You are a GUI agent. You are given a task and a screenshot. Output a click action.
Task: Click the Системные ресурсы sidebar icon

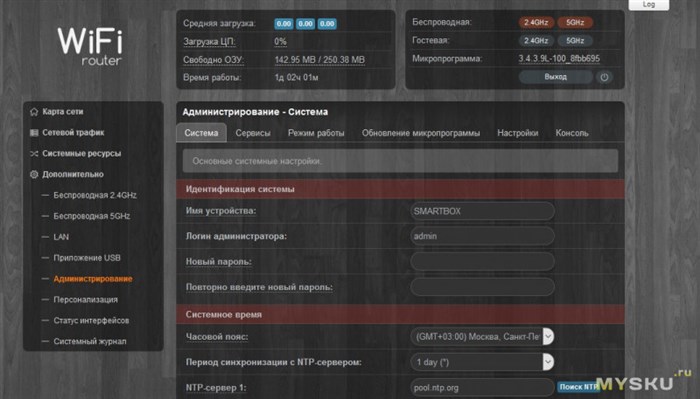(34, 154)
